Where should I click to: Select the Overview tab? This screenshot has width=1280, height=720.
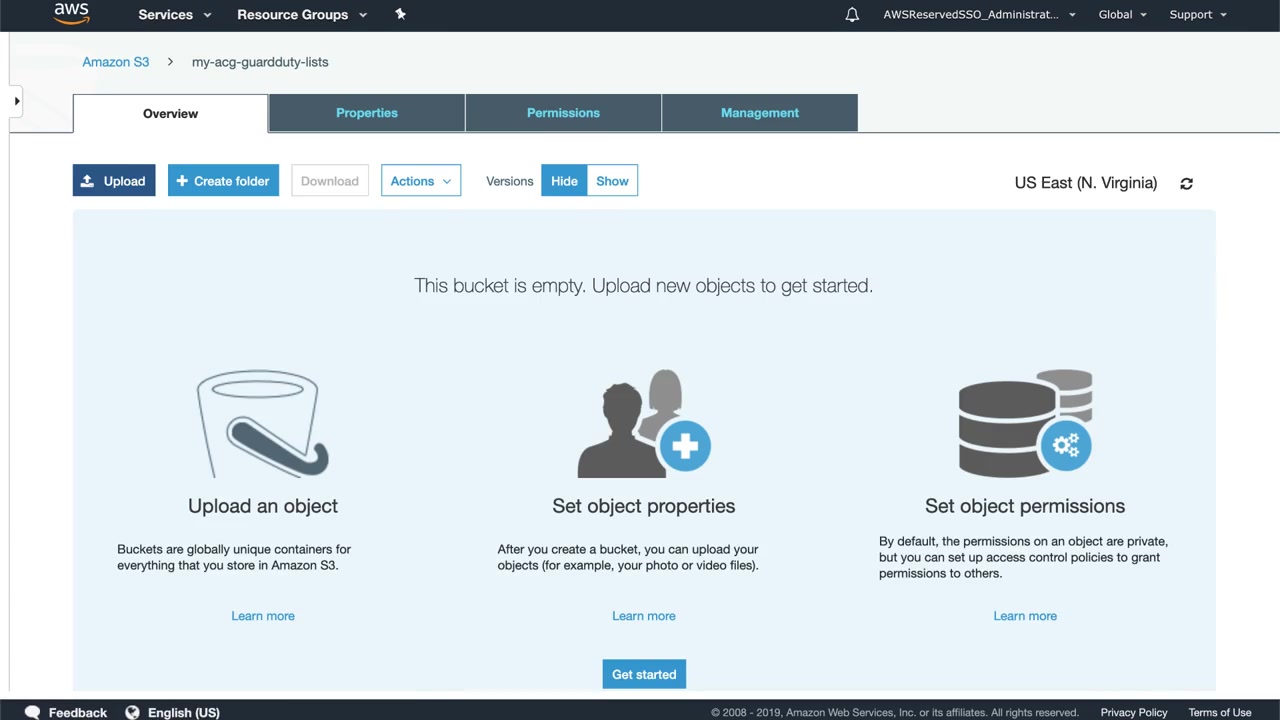click(170, 113)
